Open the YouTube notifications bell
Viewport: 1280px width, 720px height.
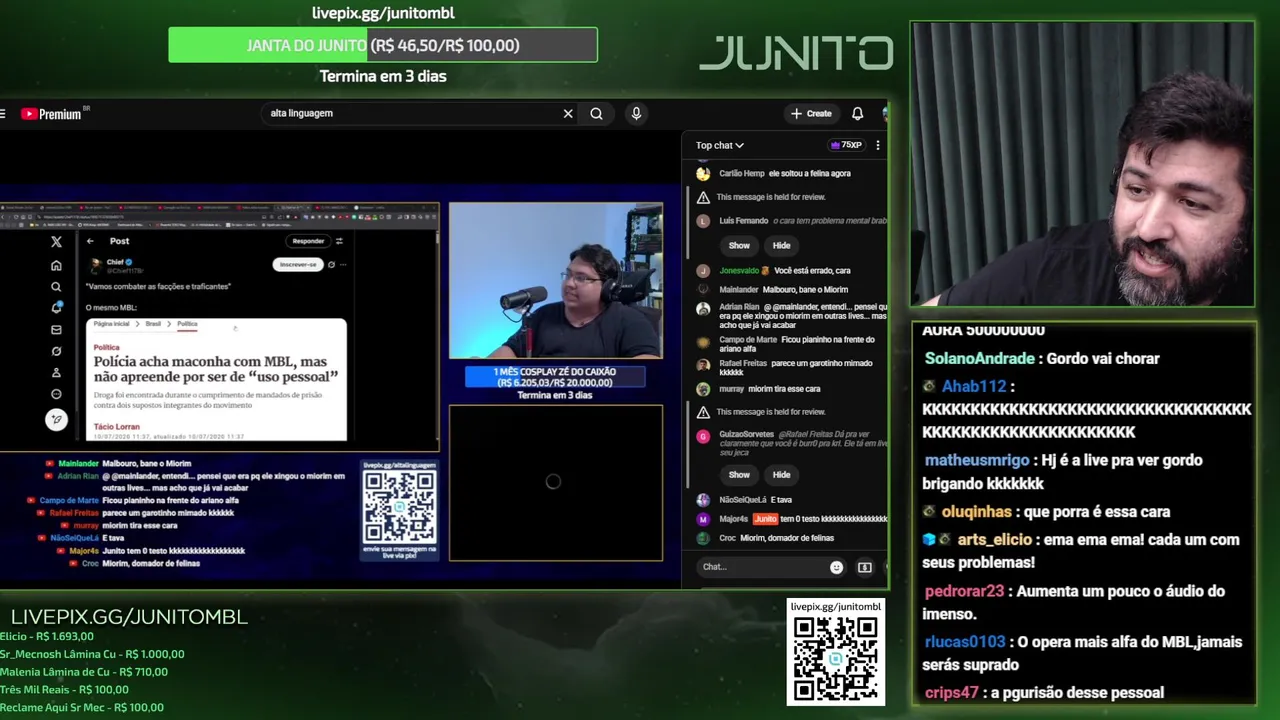[857, 114]
